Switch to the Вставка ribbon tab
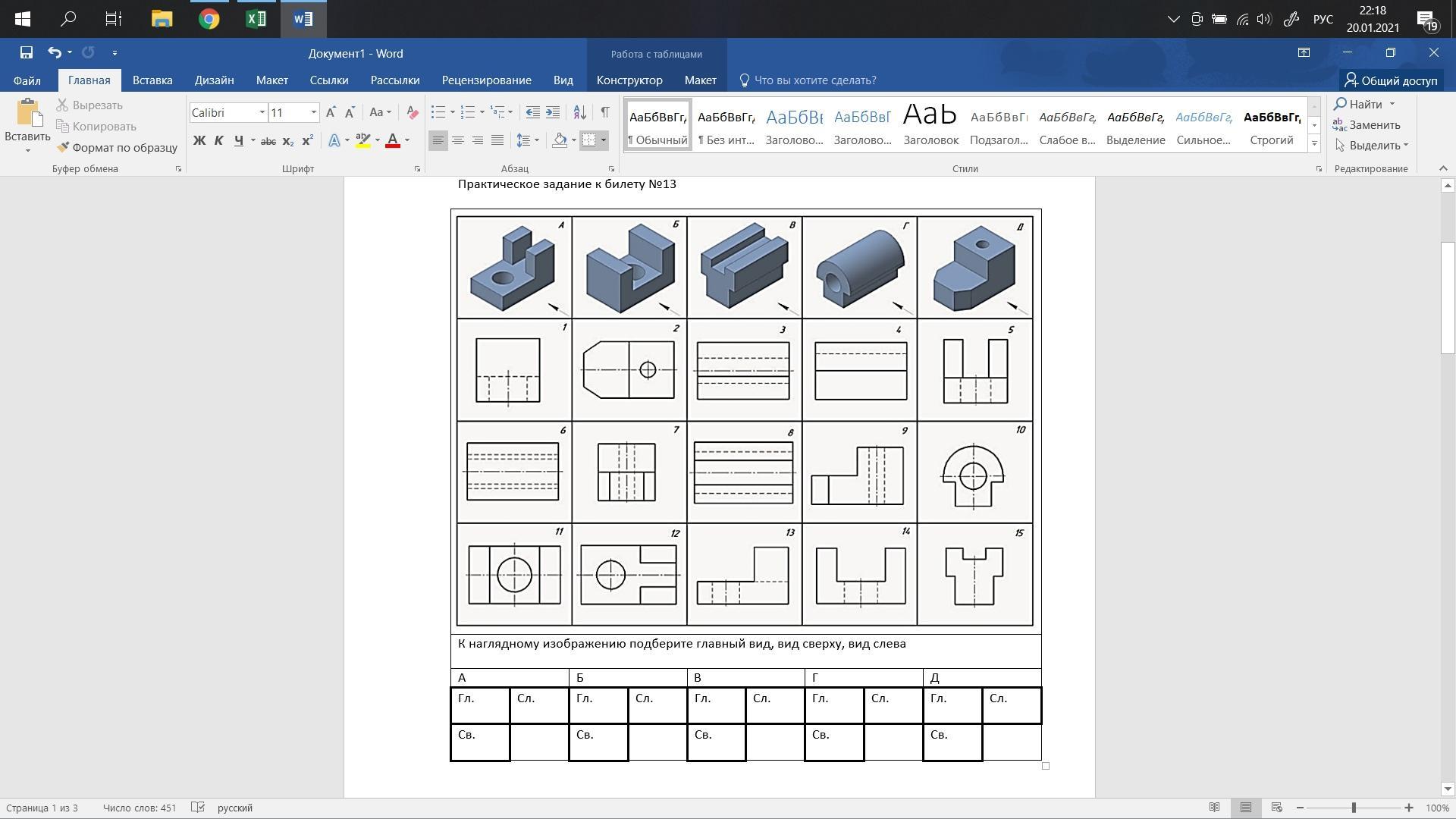The height and width of the screenshot is (819, 1456). coord(152,80)
